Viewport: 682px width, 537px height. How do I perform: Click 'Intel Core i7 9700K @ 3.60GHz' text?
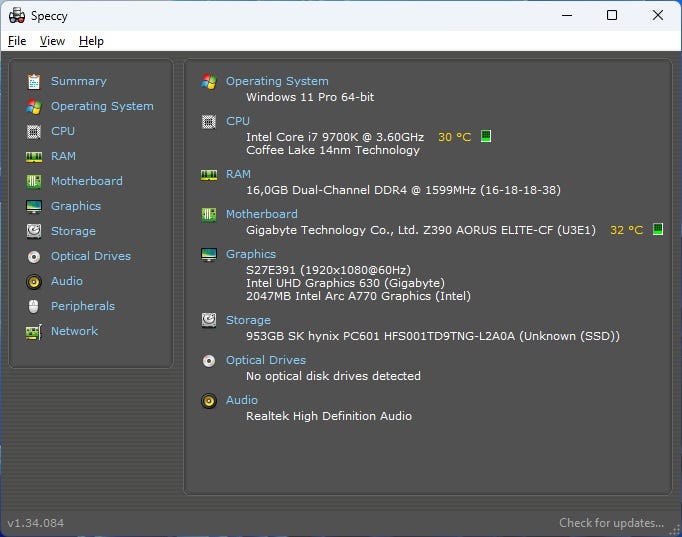point(335,137)
